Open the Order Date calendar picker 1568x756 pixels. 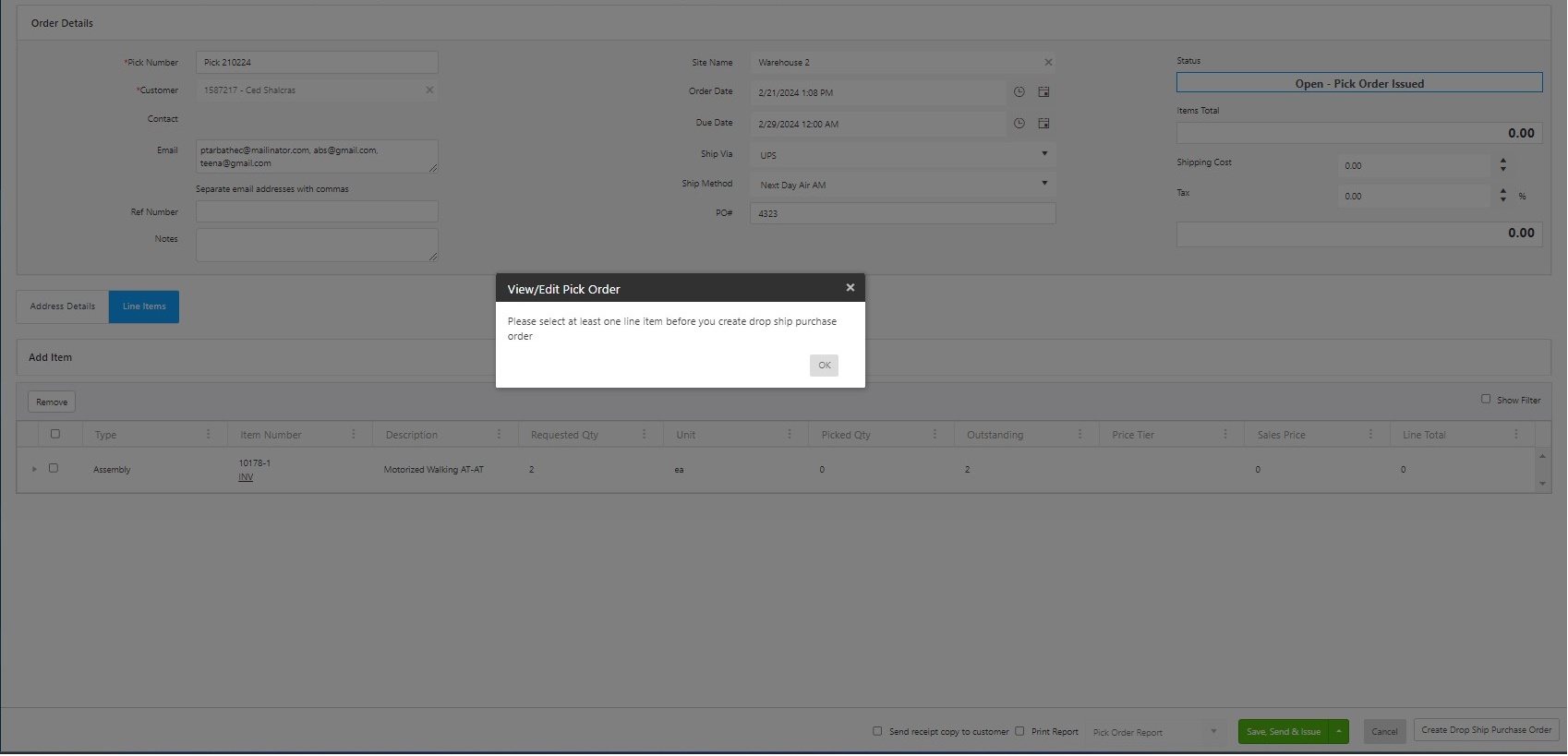1043,92
